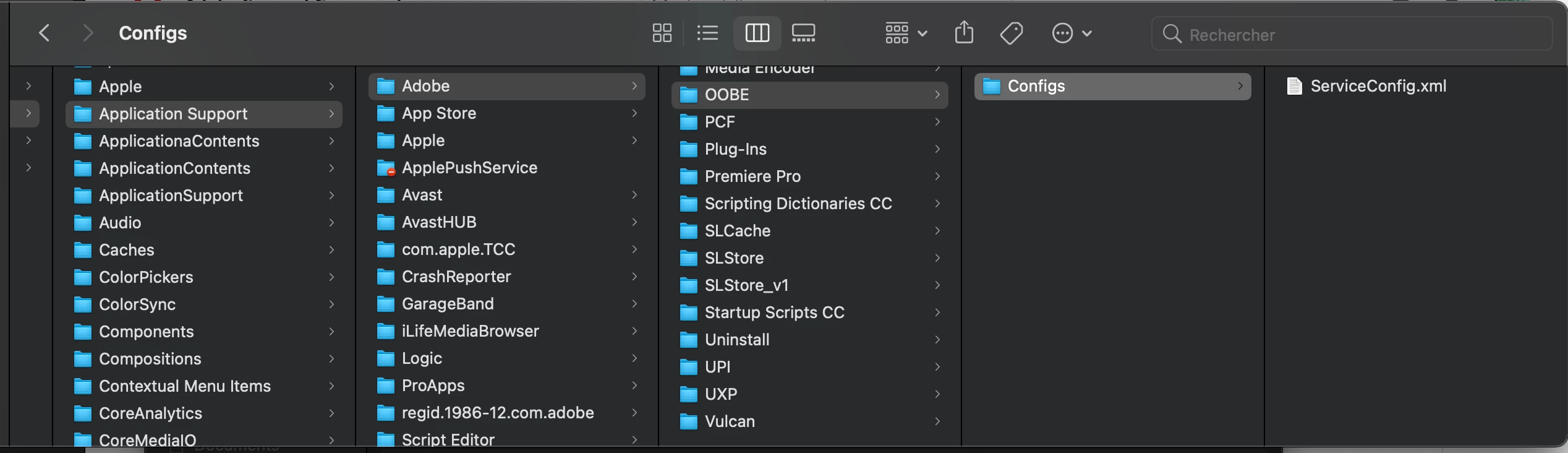This screenshot has height=453, width=1568.
Task: Click the Audio folder icon
Action: click(x=82, y=223)
